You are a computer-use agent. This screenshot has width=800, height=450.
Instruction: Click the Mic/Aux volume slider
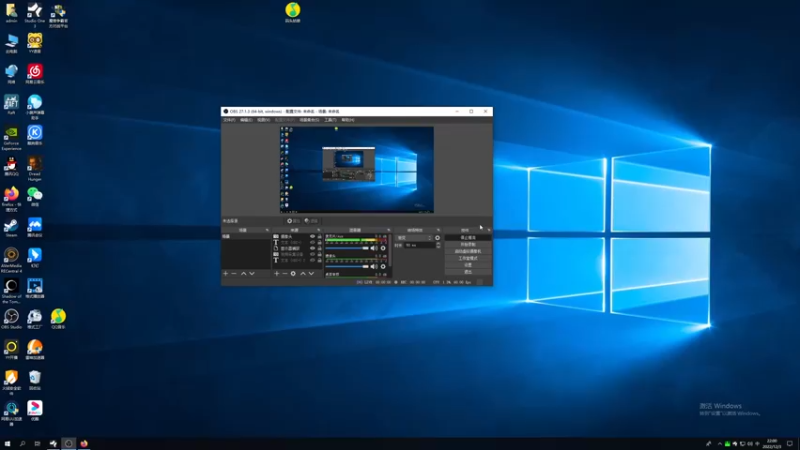click(x=347, y=248)
